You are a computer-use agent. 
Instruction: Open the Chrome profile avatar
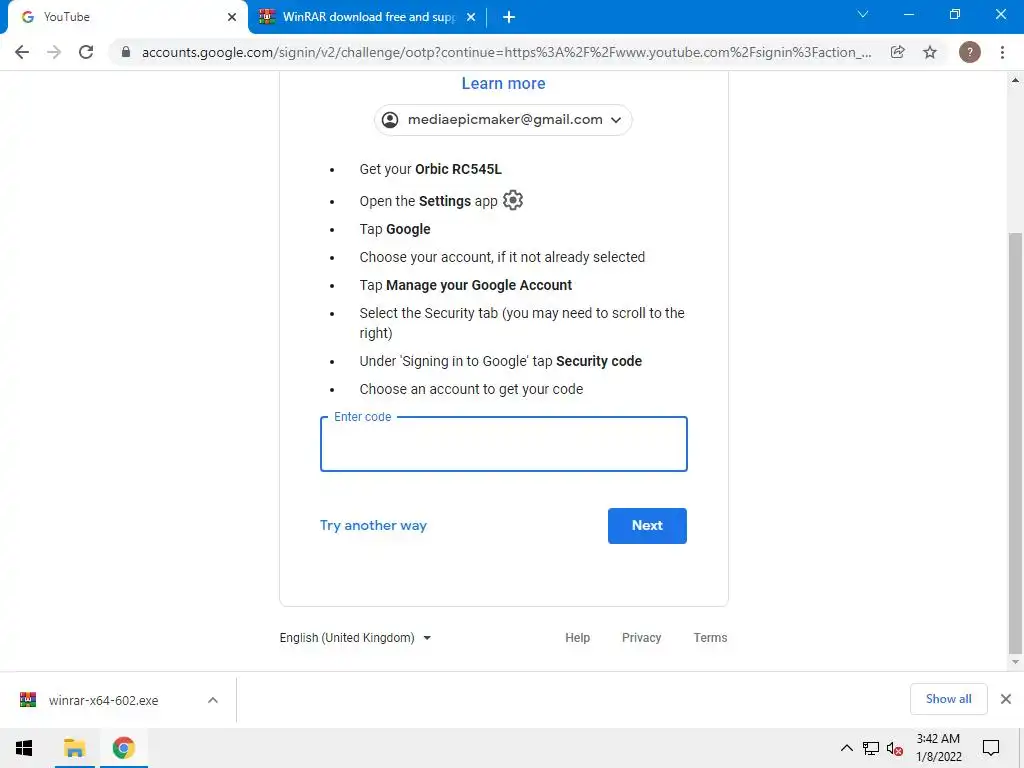click(x=970, y=52)
